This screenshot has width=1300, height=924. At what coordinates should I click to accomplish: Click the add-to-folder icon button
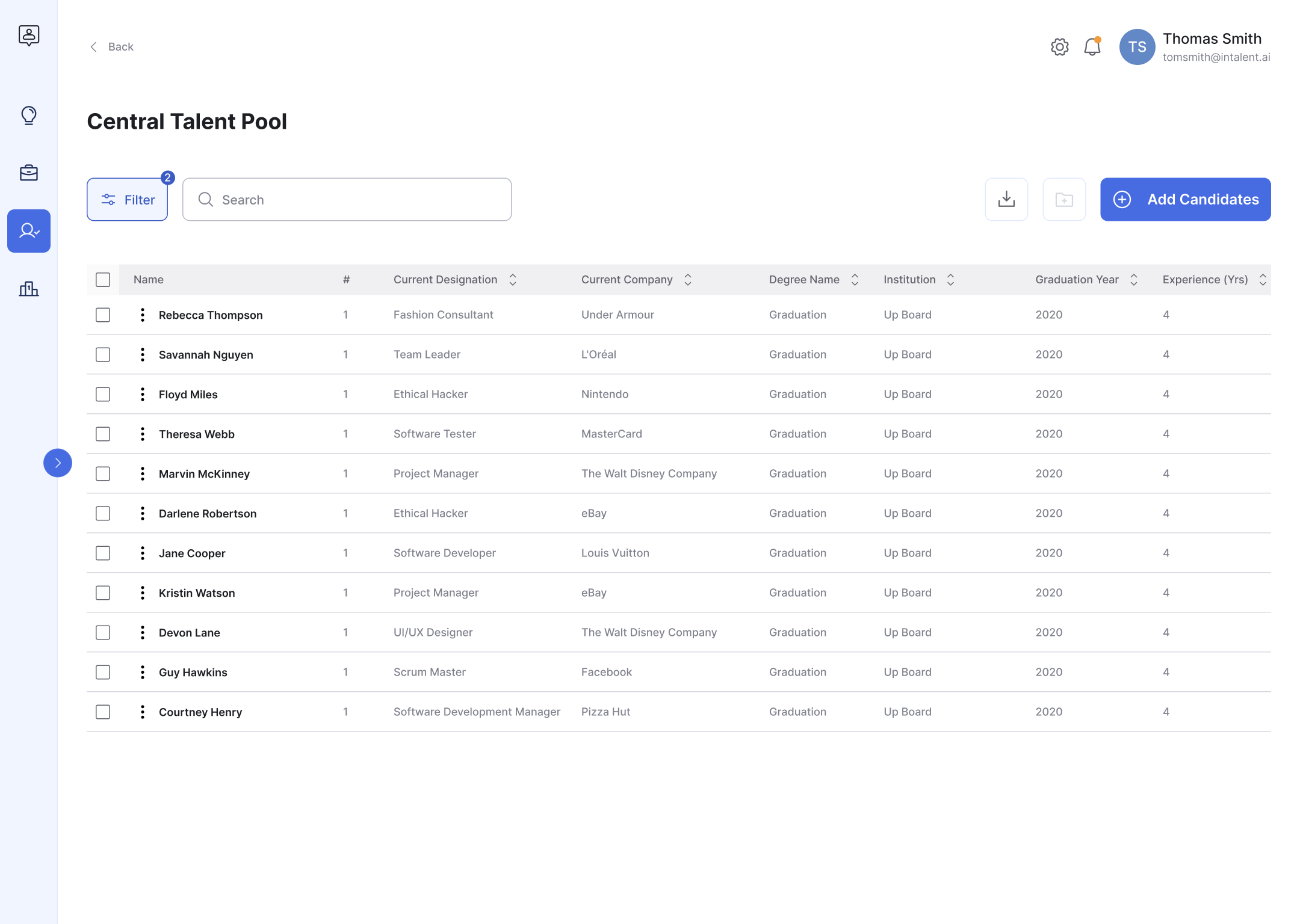1064,199
